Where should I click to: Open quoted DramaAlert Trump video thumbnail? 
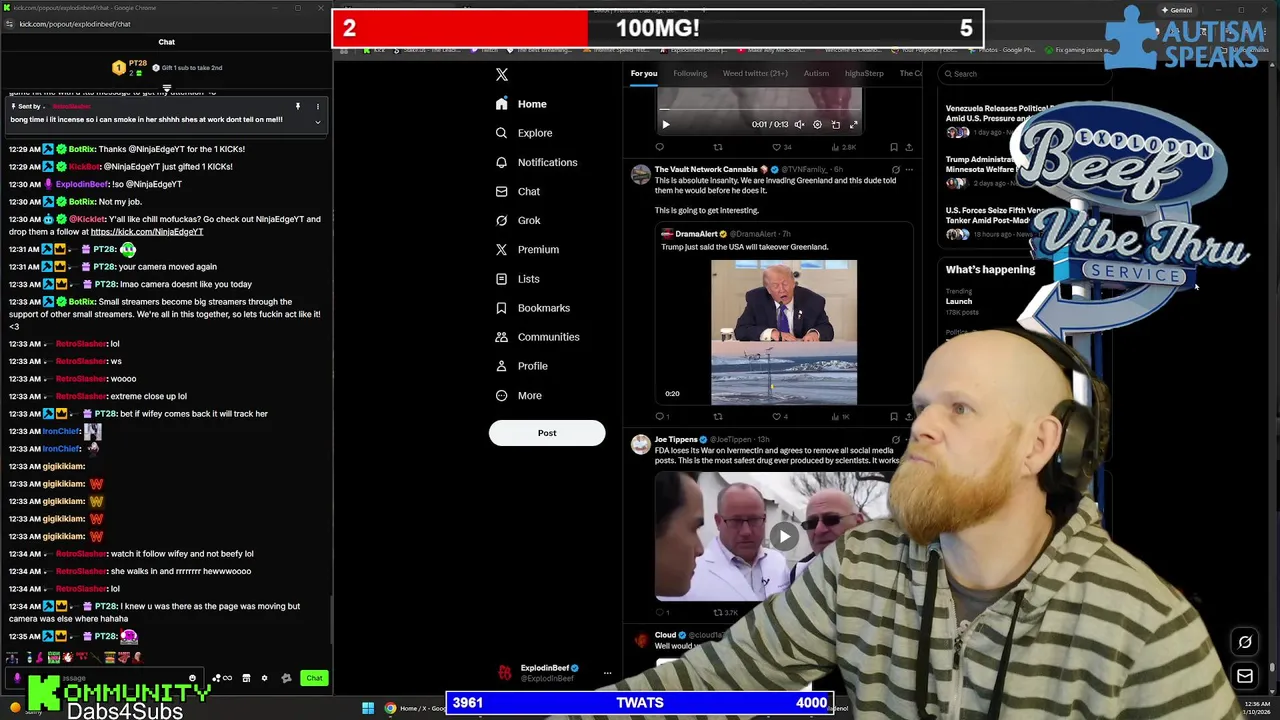click(784, 332)
